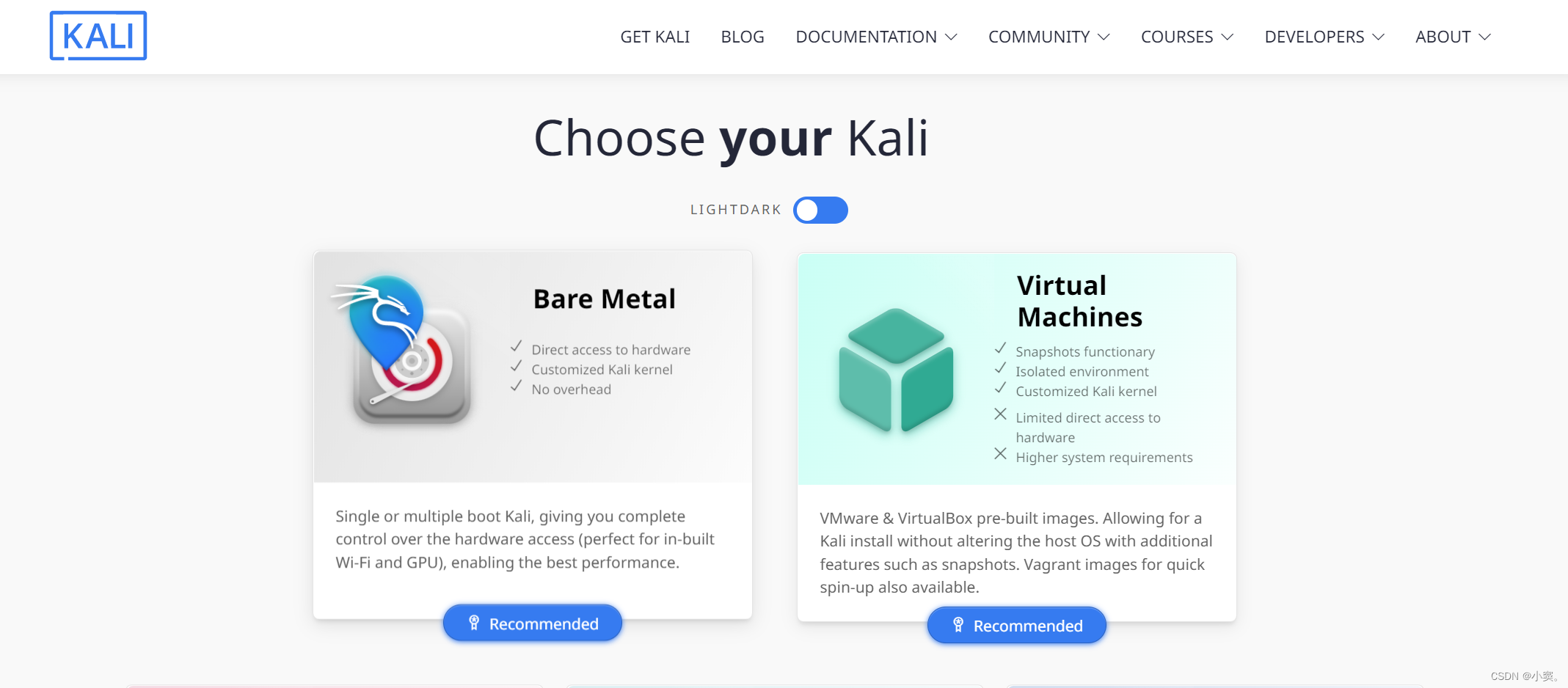Open the GET KALI page
The image size is (1568, 688).
tap(654, 37)
